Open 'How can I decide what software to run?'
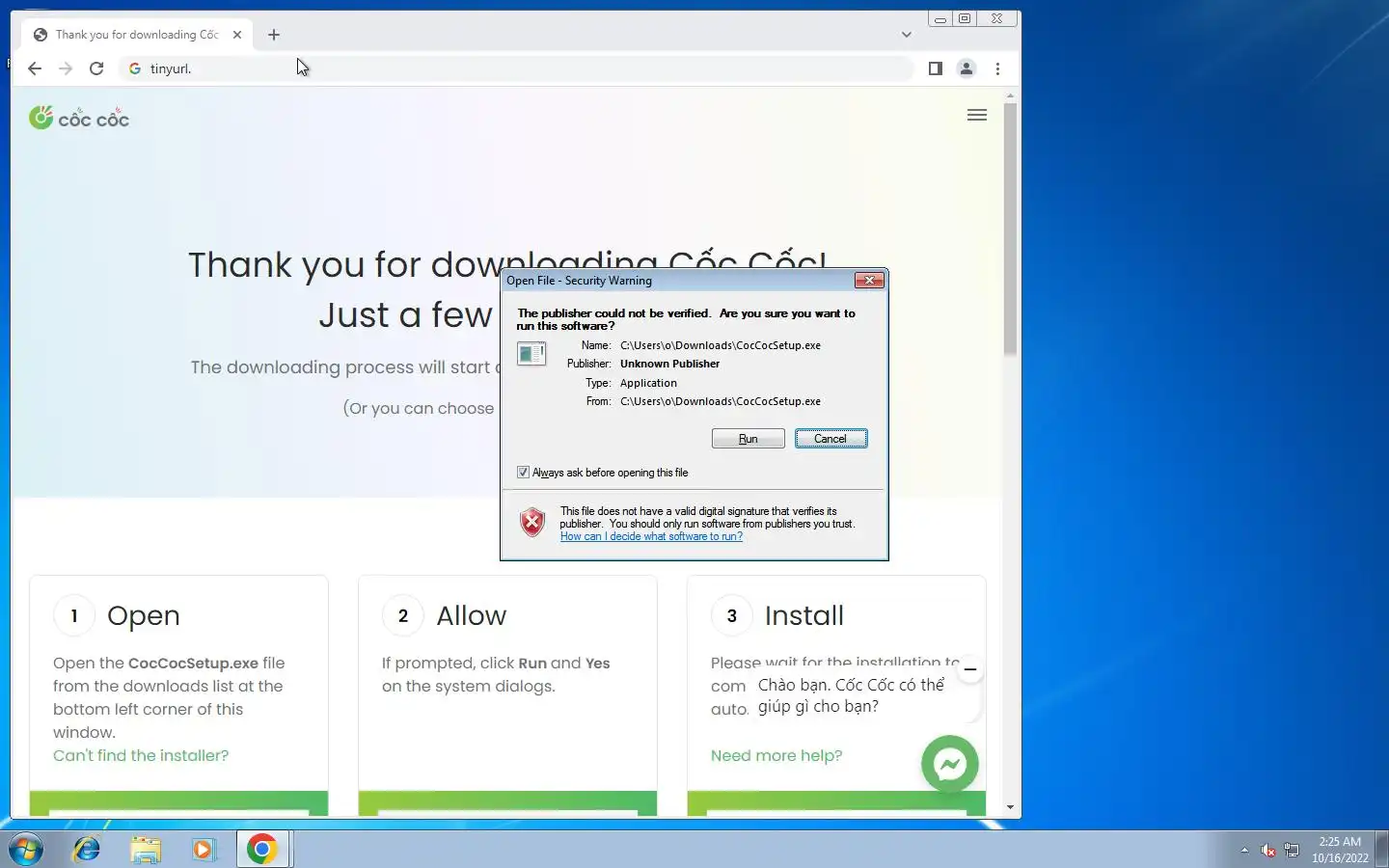Screen dimensions: 1389x868 click(651, 536)
